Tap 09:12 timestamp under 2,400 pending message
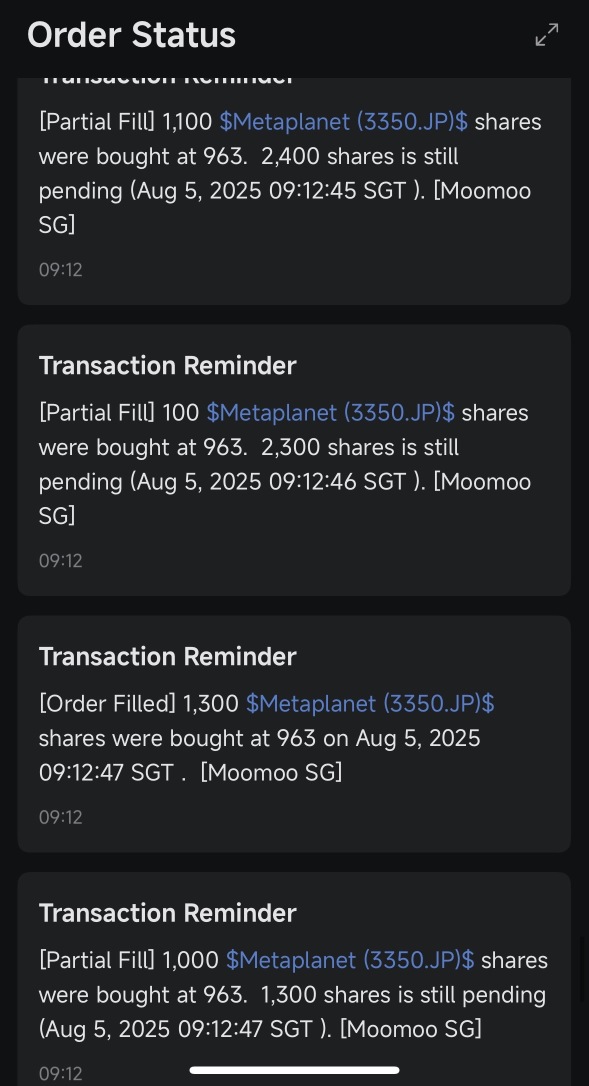This screenshot has height=1086, width=589. point(60,269)
